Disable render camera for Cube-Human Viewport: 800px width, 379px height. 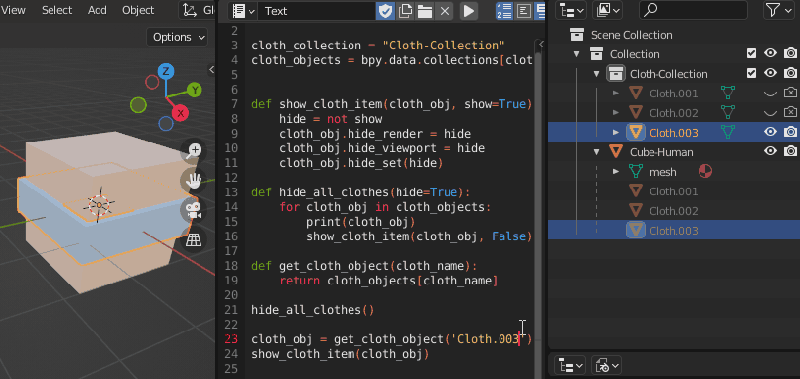[x=790, y=151]
